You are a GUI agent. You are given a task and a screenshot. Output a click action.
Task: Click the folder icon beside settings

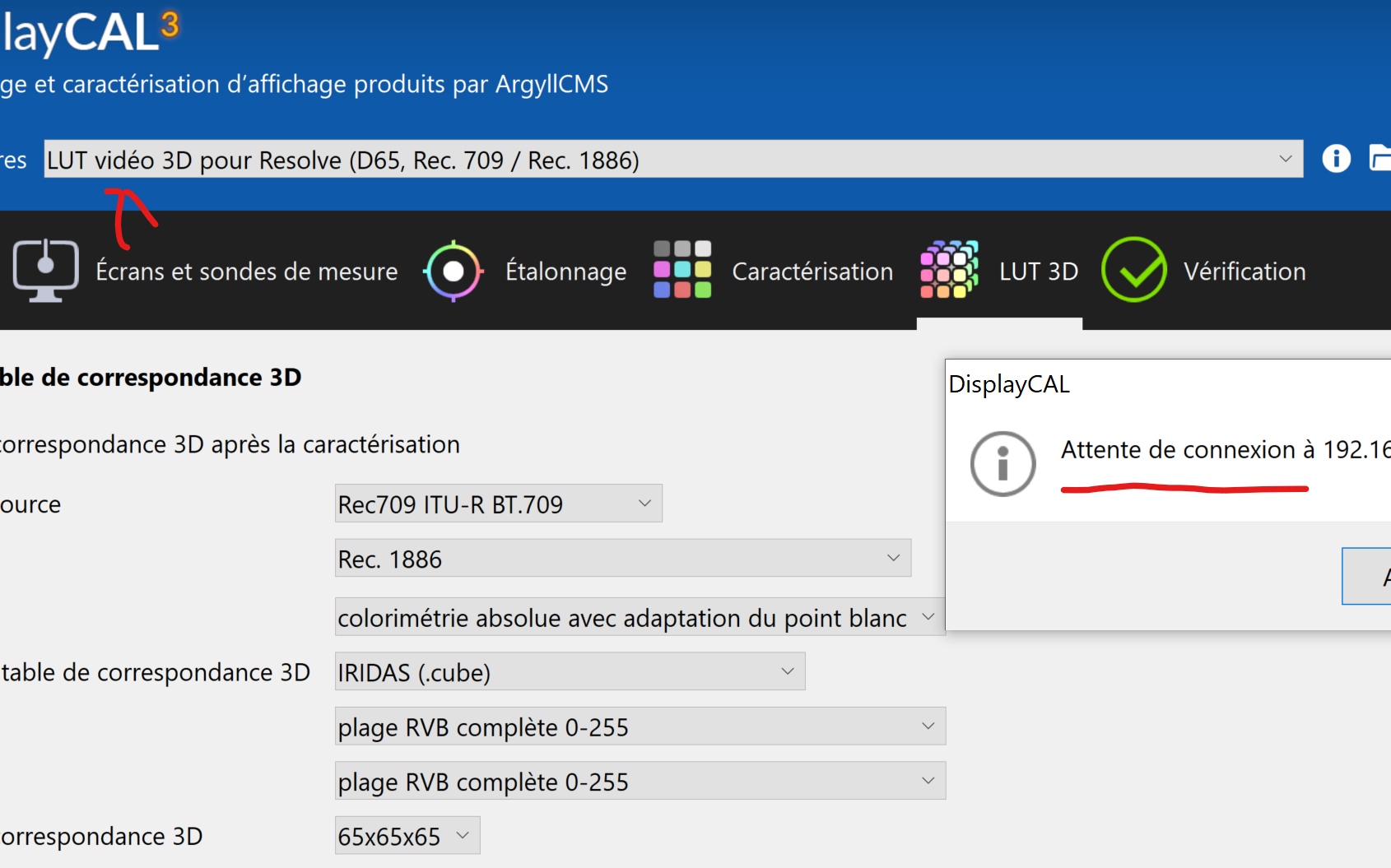pos(1380,158)
